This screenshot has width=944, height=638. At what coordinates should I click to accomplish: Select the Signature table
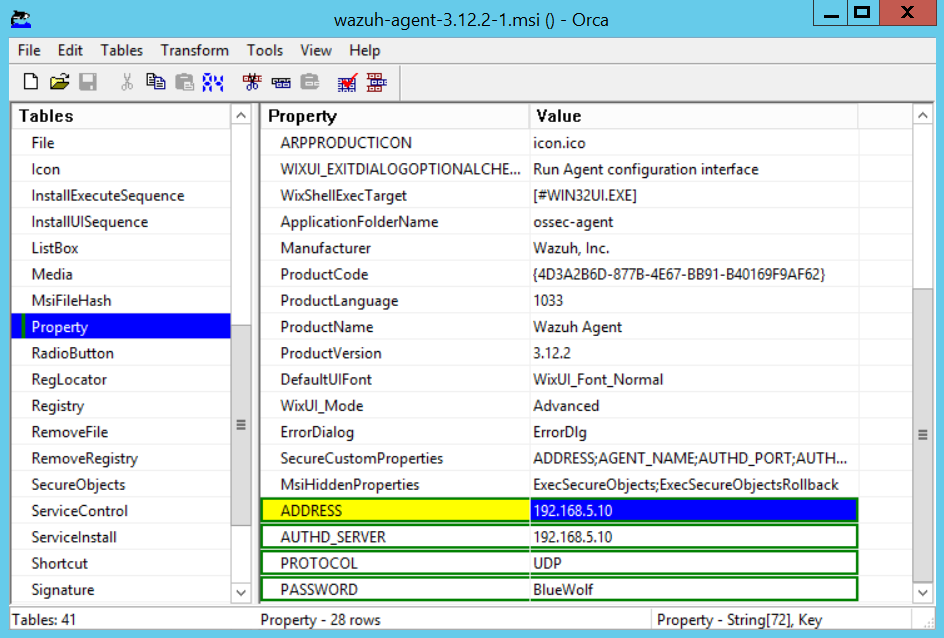click(x=121, y=590)
